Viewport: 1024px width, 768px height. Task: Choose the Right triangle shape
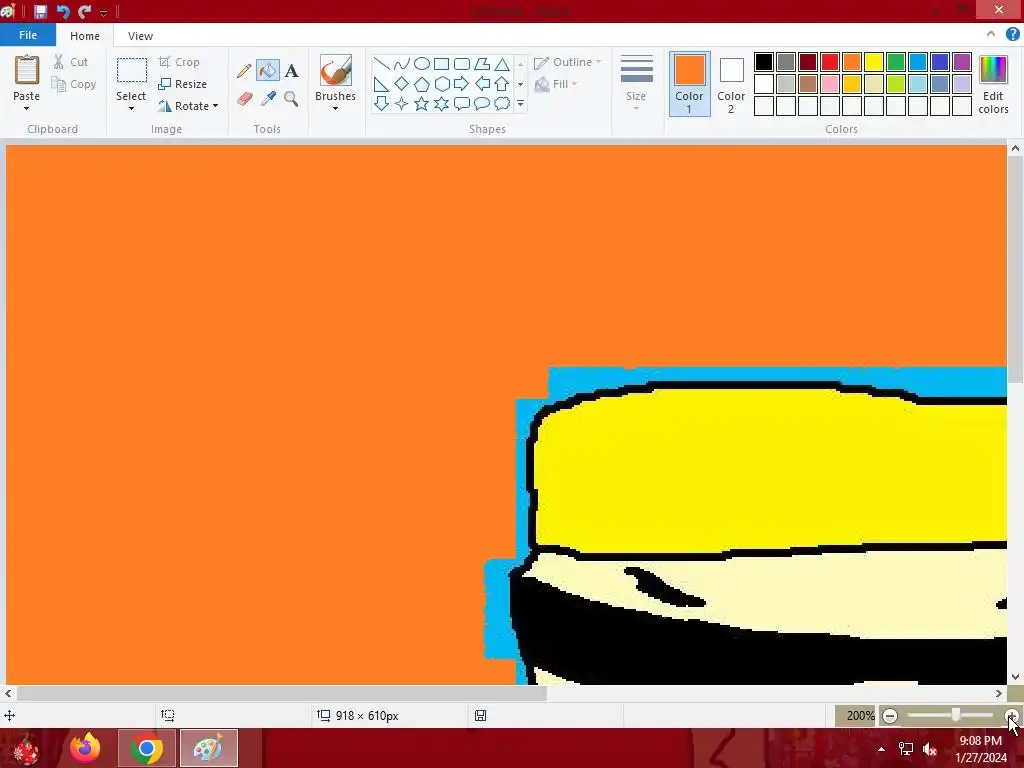381,84
